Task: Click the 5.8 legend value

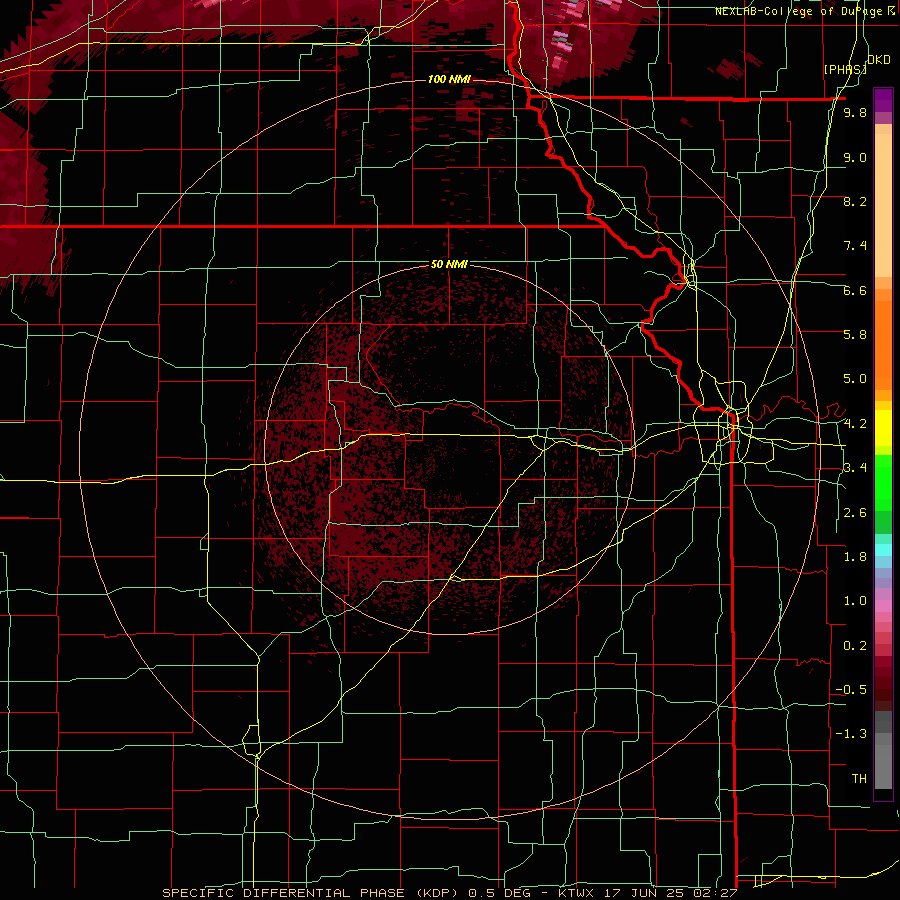Action: (855, 335)
